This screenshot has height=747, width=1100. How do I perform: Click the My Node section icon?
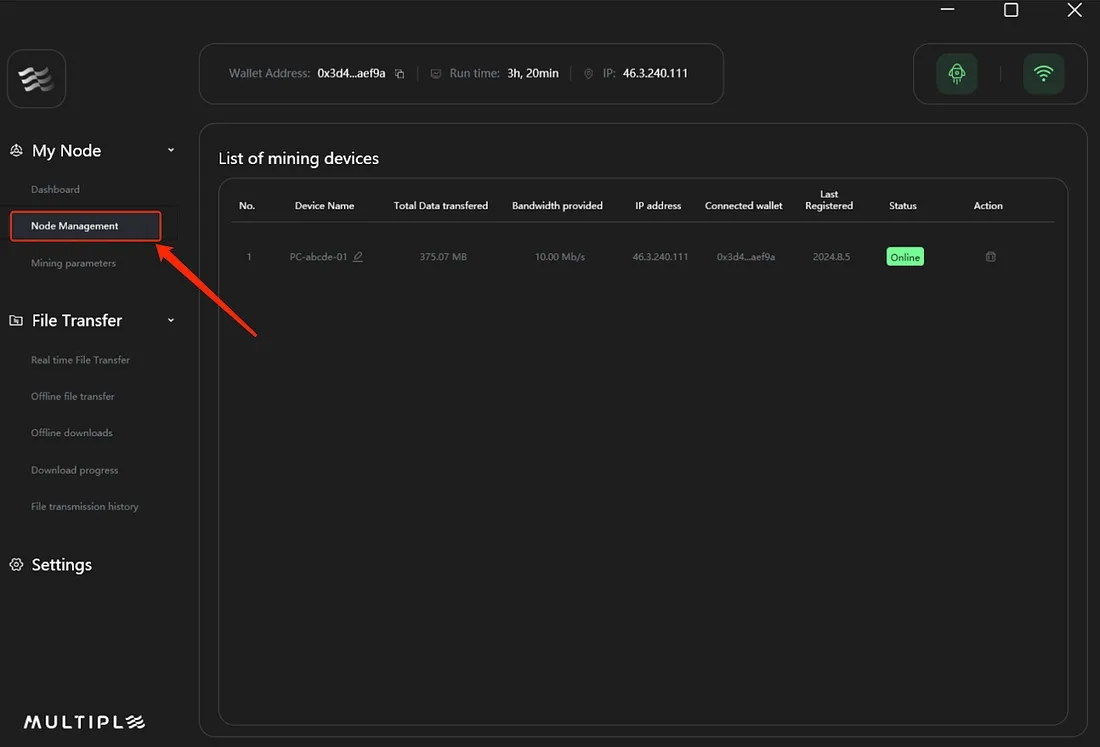pyautogui.click(x=16, y=151)
